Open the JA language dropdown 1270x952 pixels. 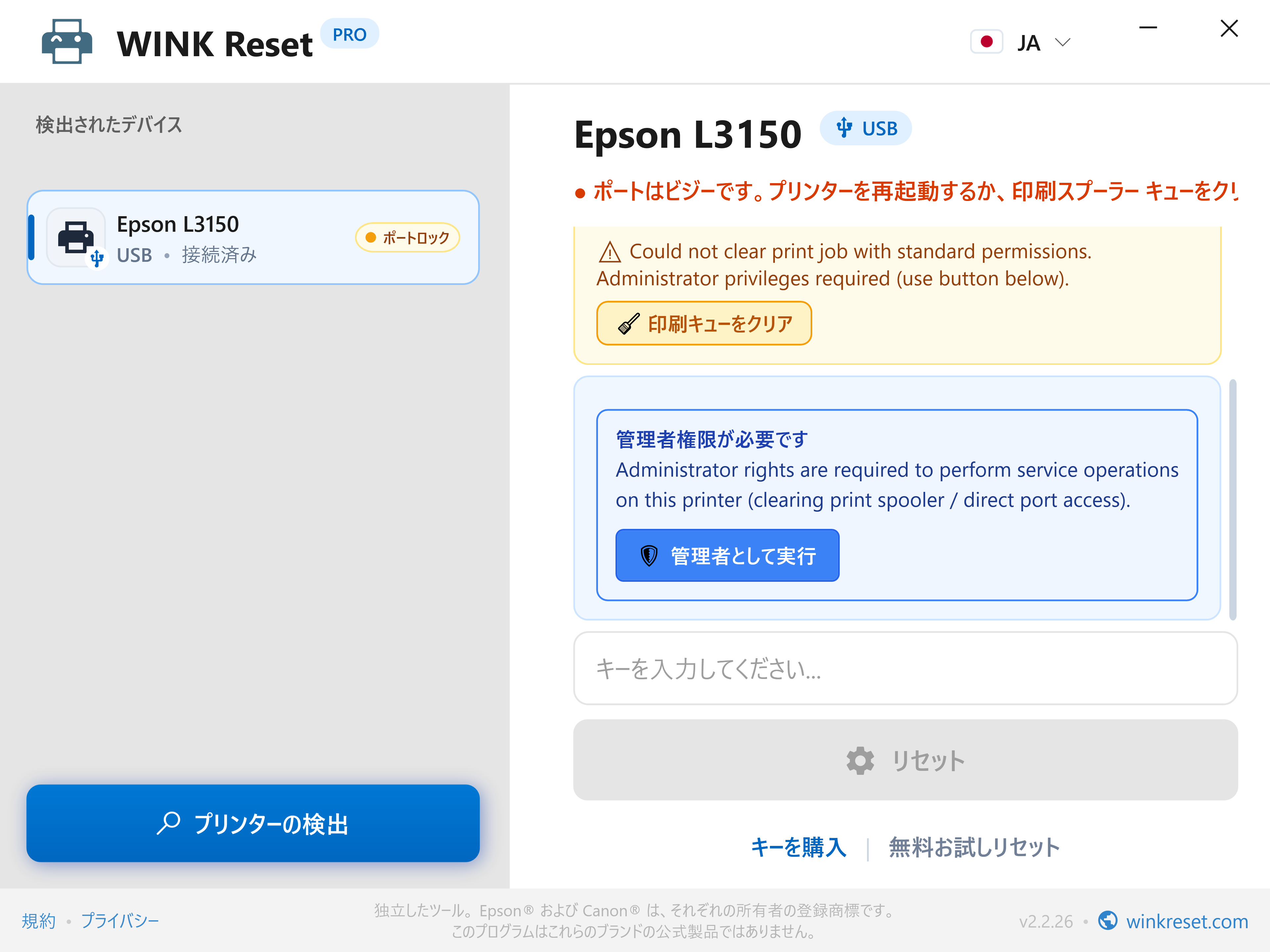[1021, 42]
